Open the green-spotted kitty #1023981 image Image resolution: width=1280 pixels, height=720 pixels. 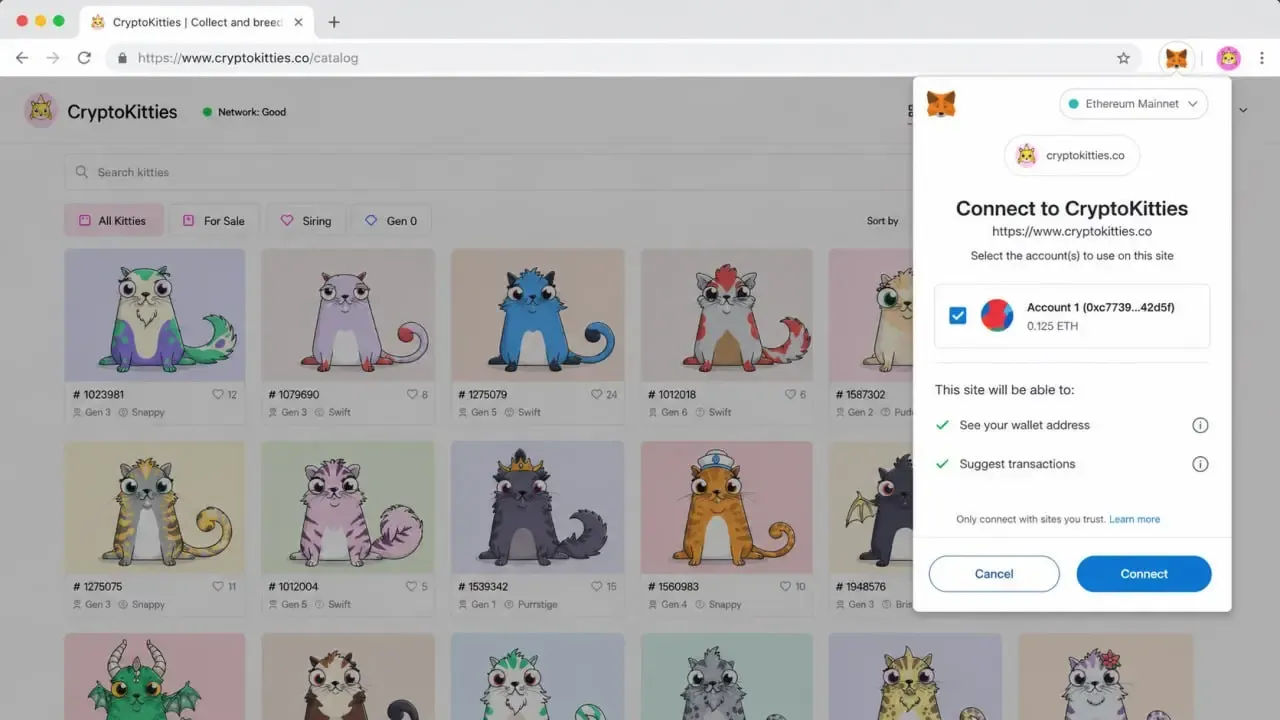point(155,315)
